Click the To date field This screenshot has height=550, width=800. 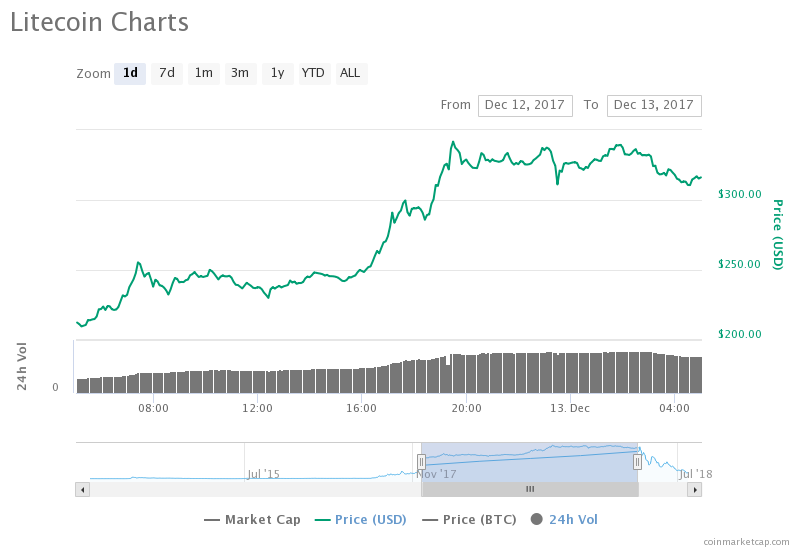click(654, 105)
